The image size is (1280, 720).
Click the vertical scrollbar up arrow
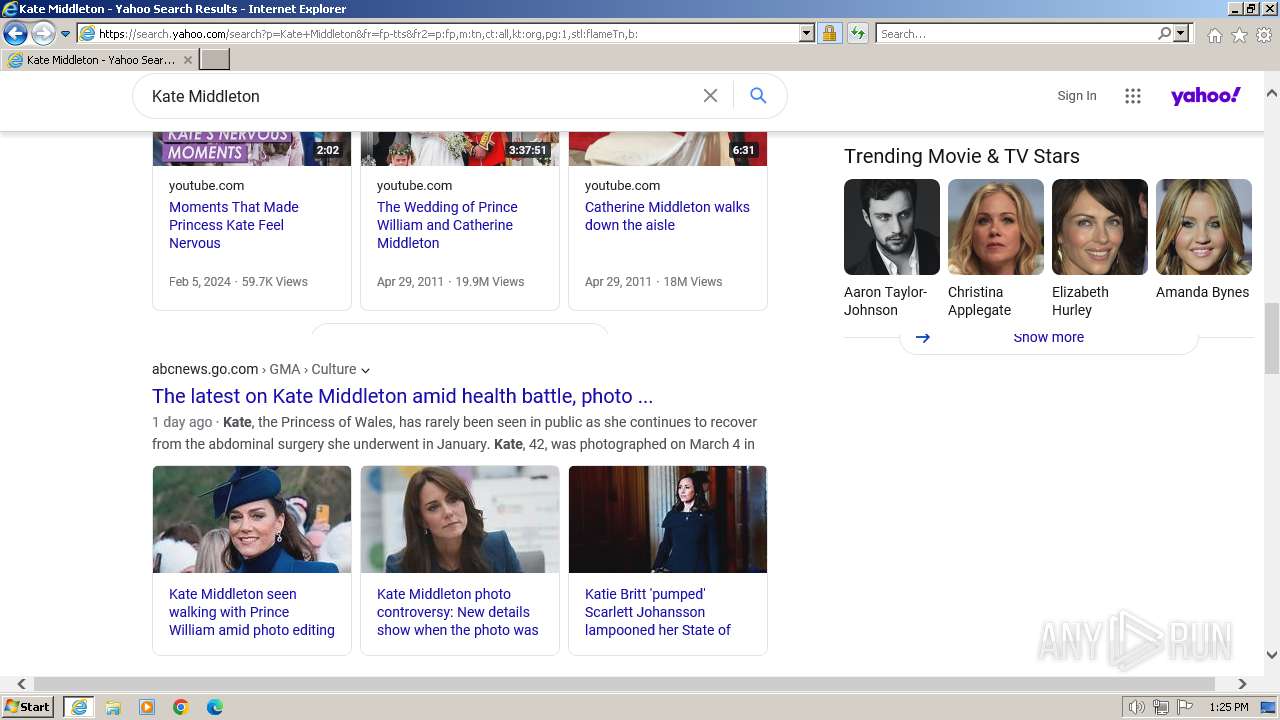(x=1272, y=93)
